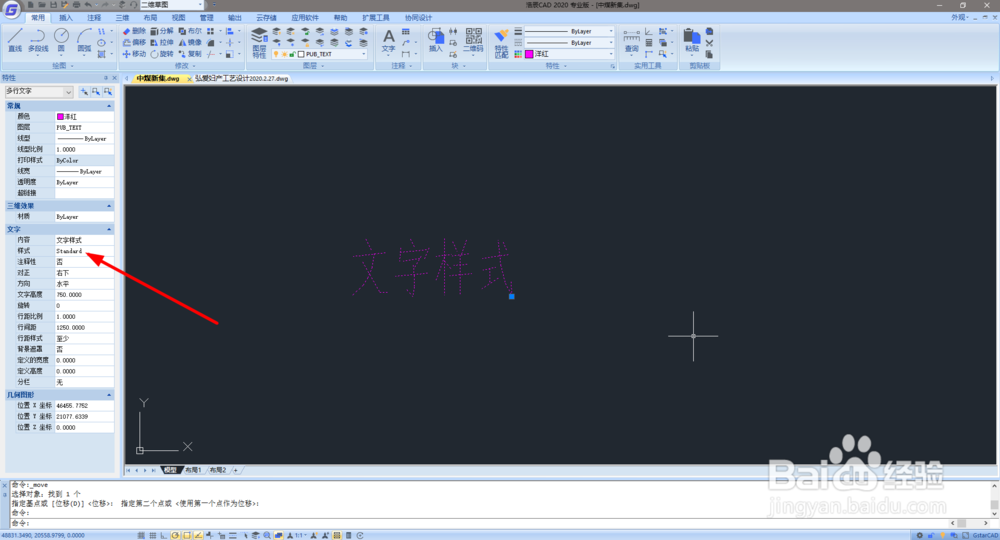The width and height of the screenshot is (1000, 540).
Task: Open Layer Properties (图层特性) manager
Action: (259, 42)
